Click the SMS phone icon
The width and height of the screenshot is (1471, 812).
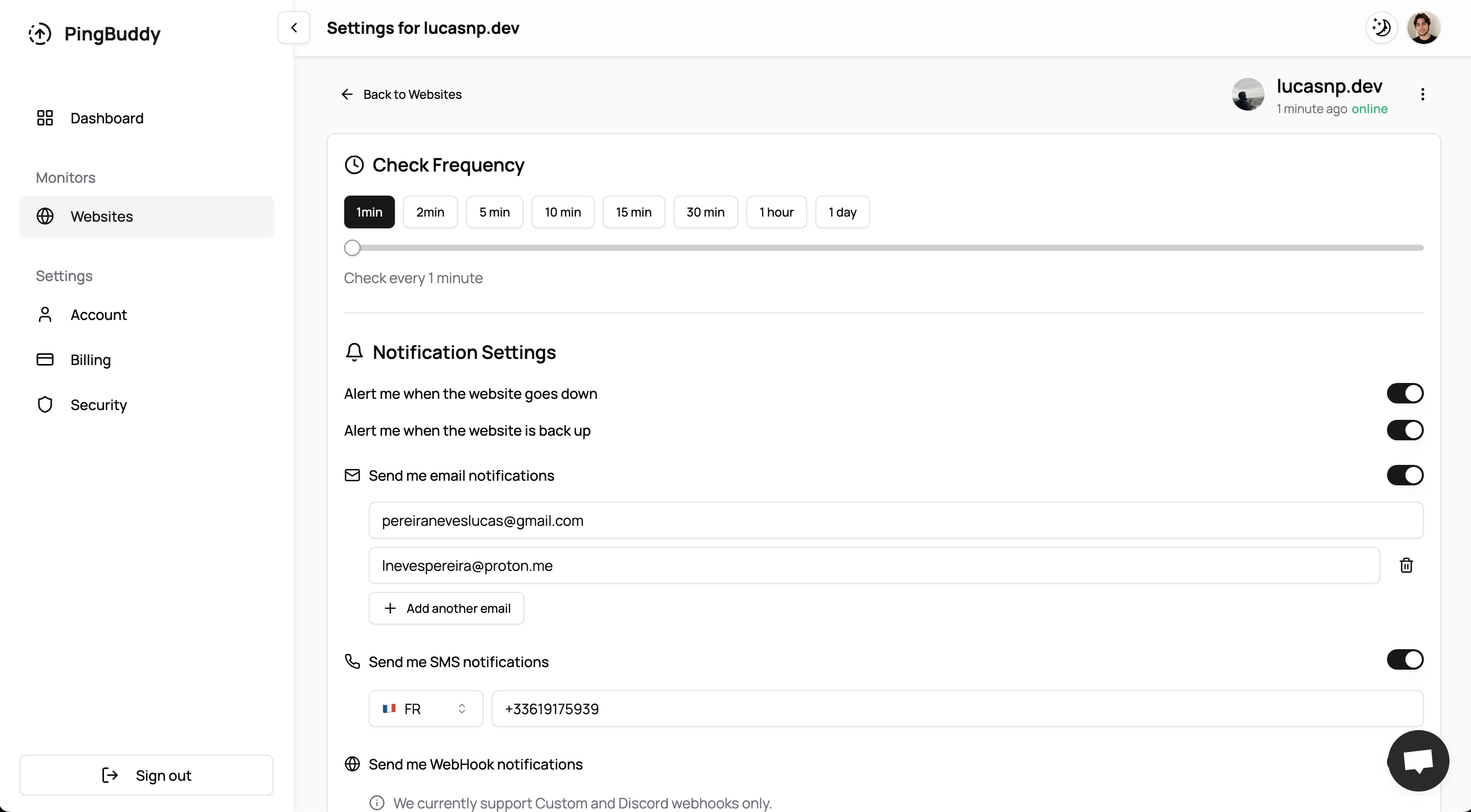[352, 661]
